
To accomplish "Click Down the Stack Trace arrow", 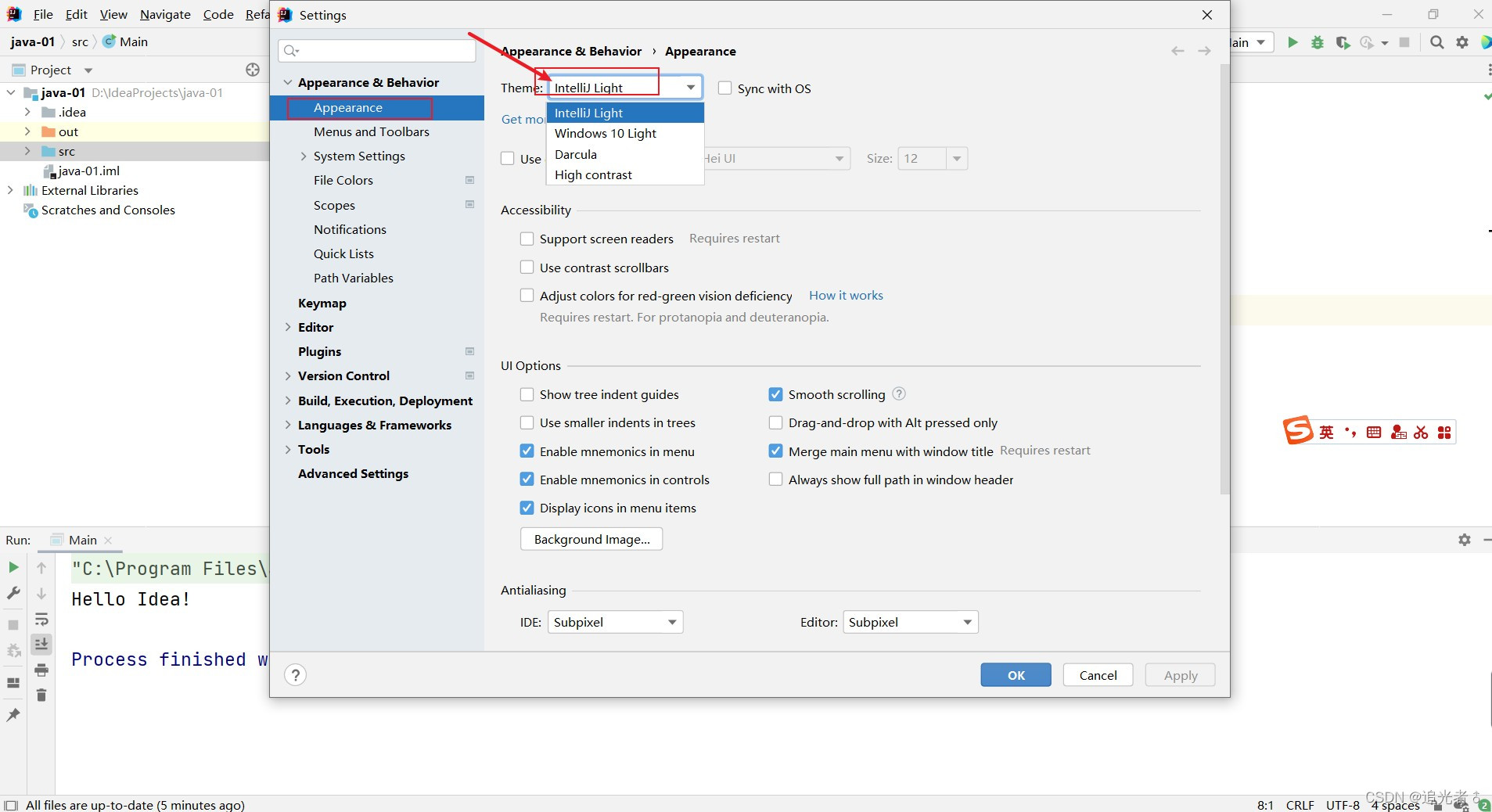I will pos(41,593).
